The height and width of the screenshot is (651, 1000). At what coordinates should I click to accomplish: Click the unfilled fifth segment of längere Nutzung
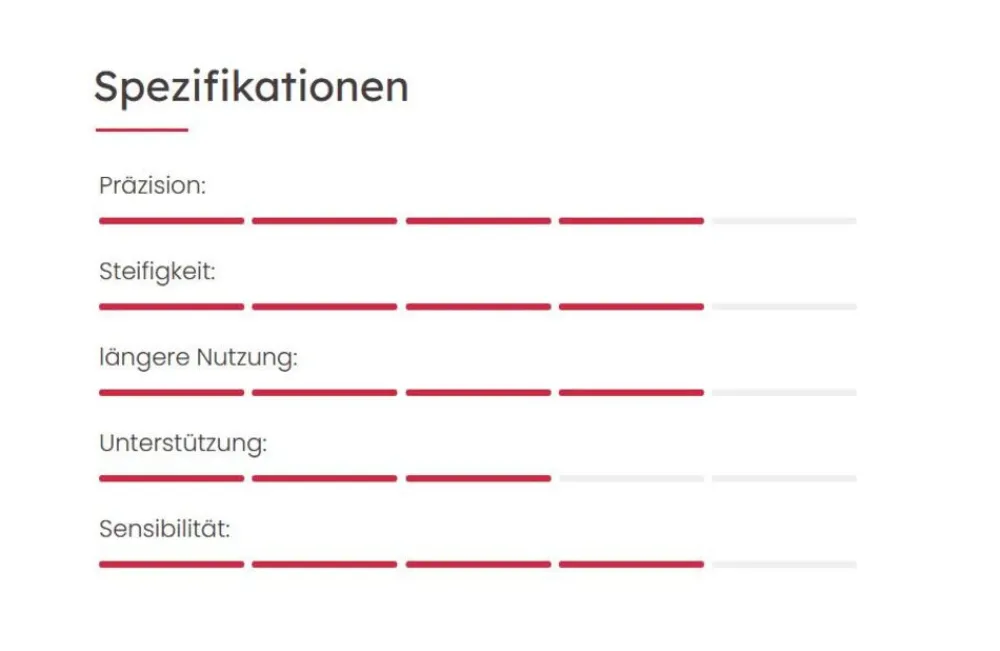pos(784,393)
